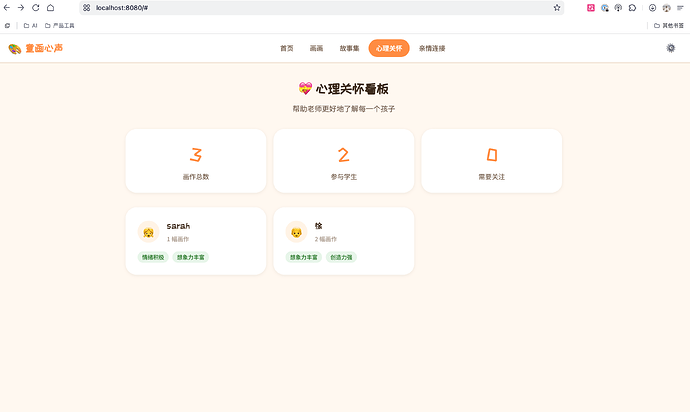
Task: Select the 心理关怀 nav tab
Action: (389, 48)
